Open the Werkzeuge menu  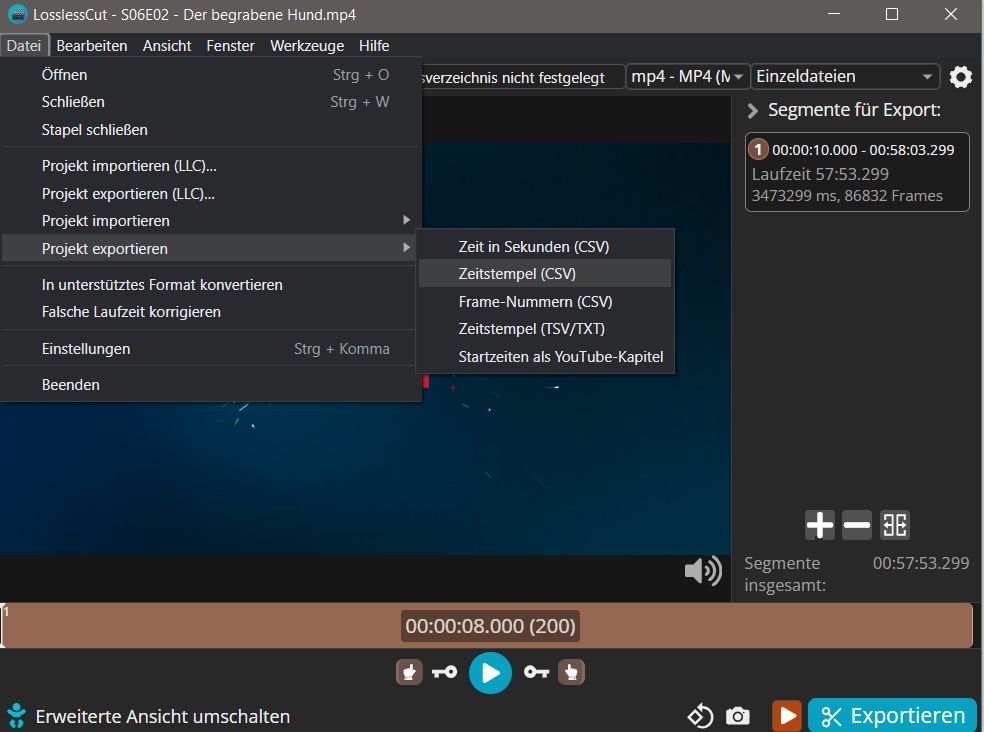coord(307,46)
